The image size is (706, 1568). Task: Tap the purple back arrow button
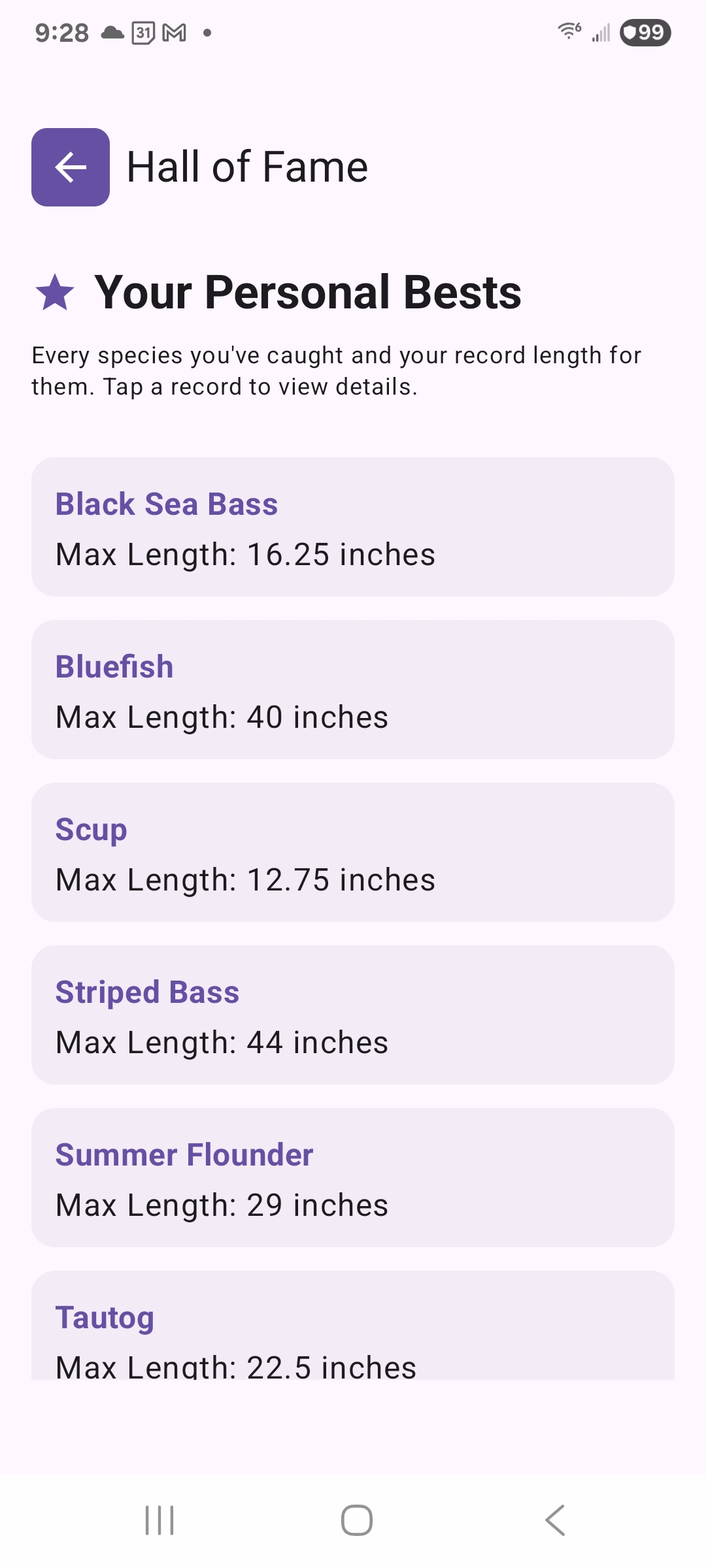coord(71,167)
